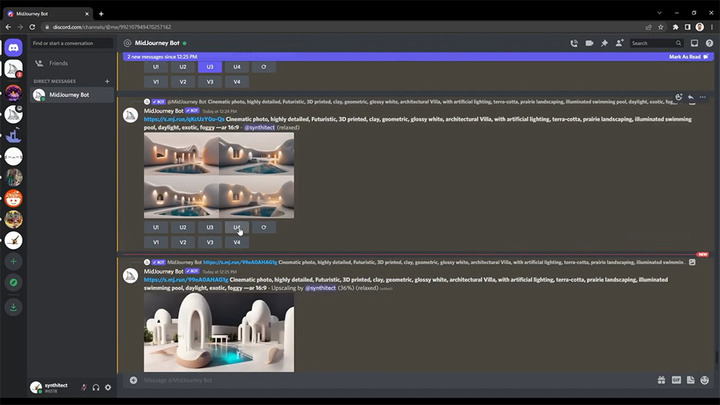Screen dimensions: 720x405
Task: Toggle headphones deafen in user panel
Action: point(96,388)
